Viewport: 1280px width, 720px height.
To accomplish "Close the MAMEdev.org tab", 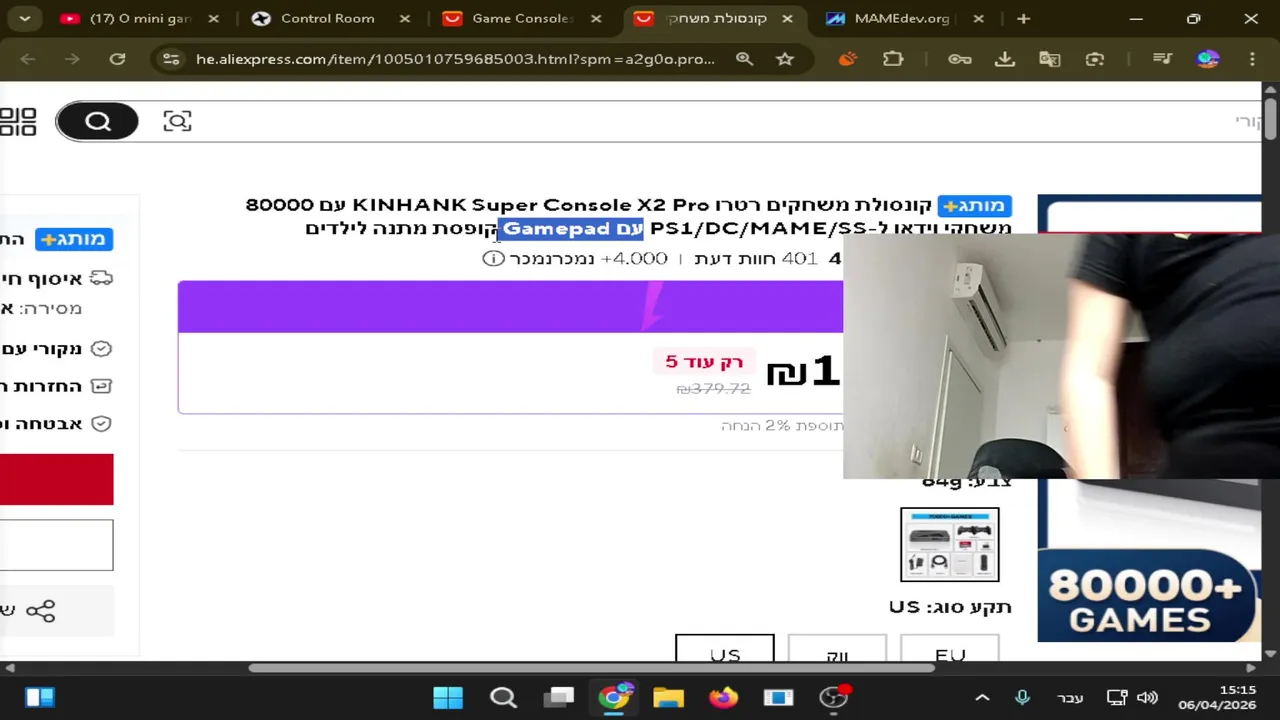I will click(978, 18).
